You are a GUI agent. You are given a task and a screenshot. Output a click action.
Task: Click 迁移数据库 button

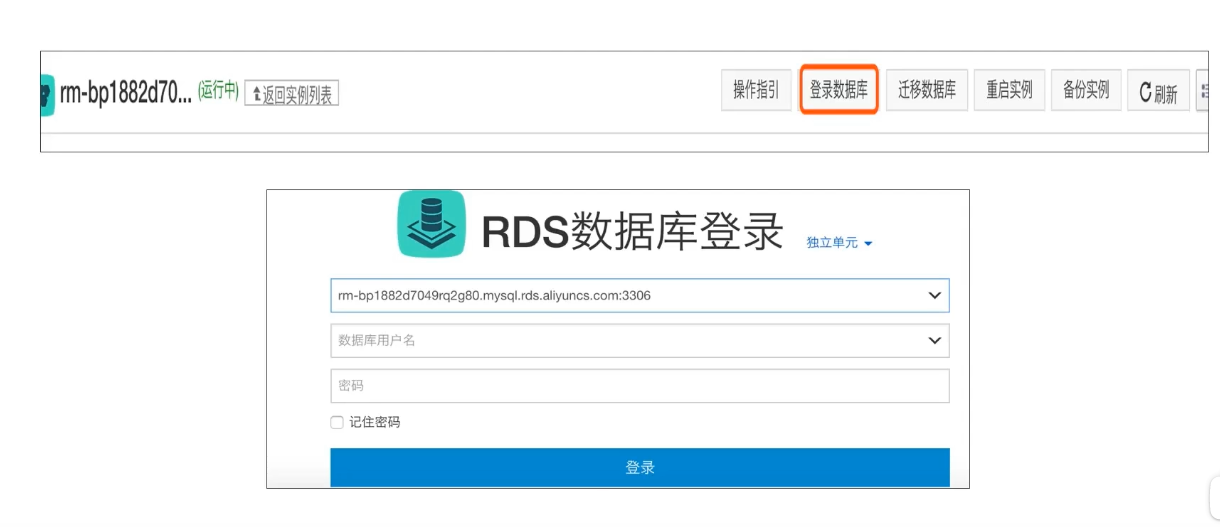coord(927,90)
